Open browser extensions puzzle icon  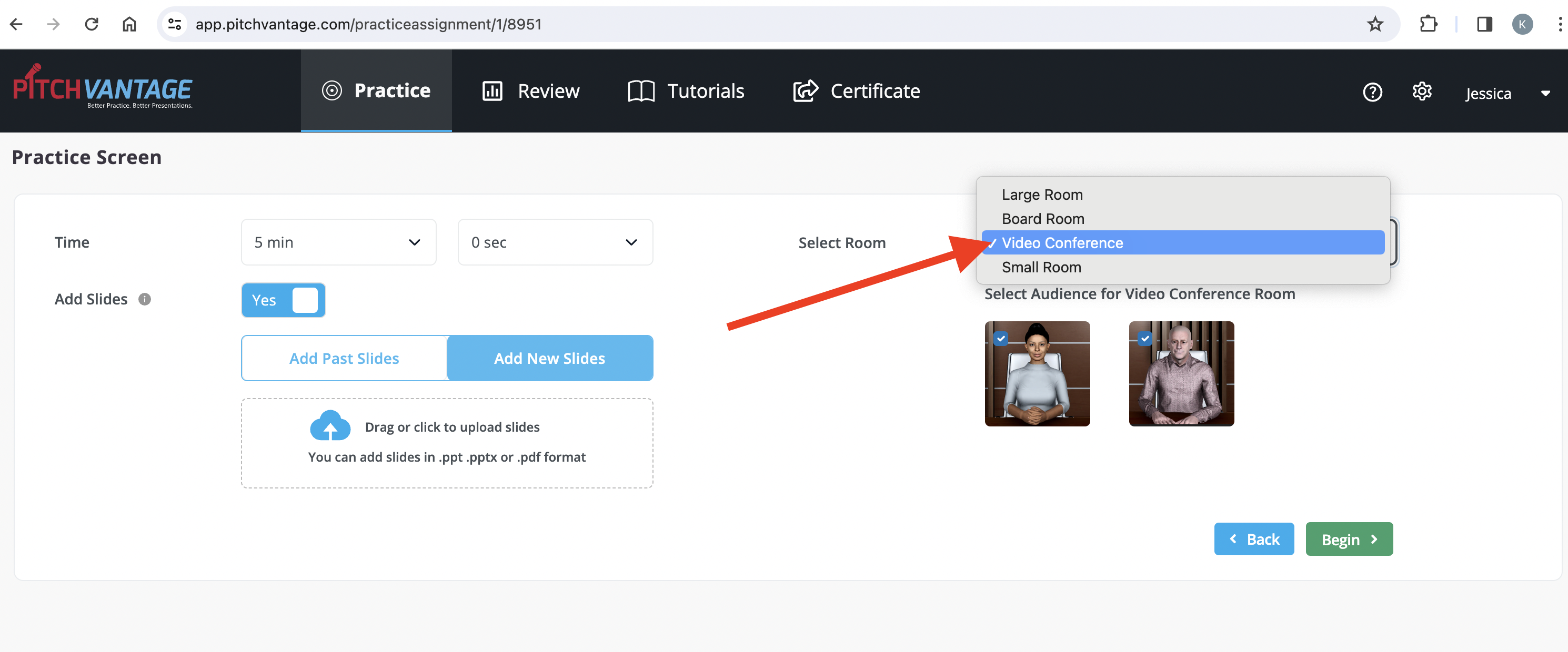pyautogui.click(x=1428, y=24)
